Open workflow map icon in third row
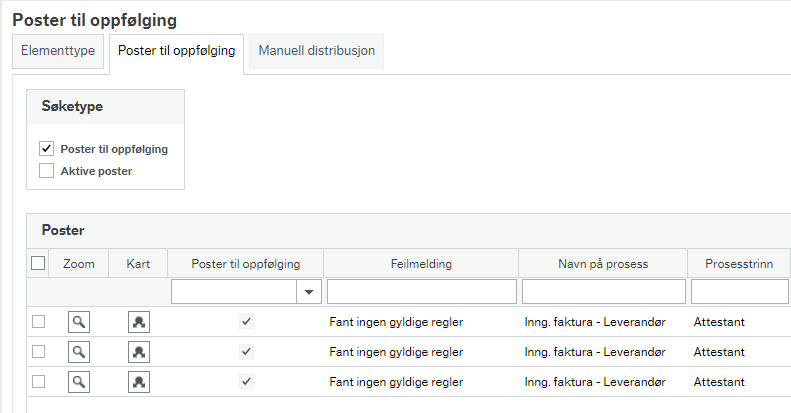This screenshot has width=791, height=413. pos(139,382)
